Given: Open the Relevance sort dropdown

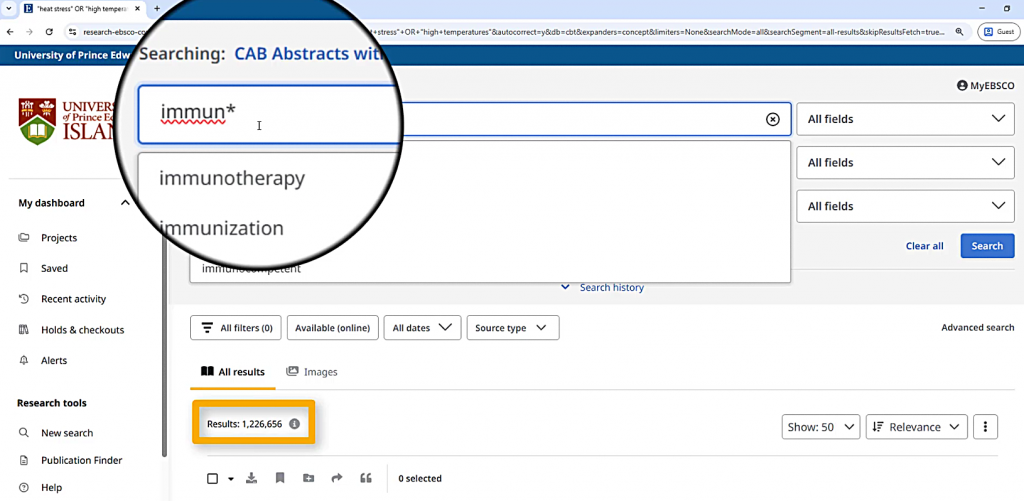Looking at the screenshot, I should [916, 427].
